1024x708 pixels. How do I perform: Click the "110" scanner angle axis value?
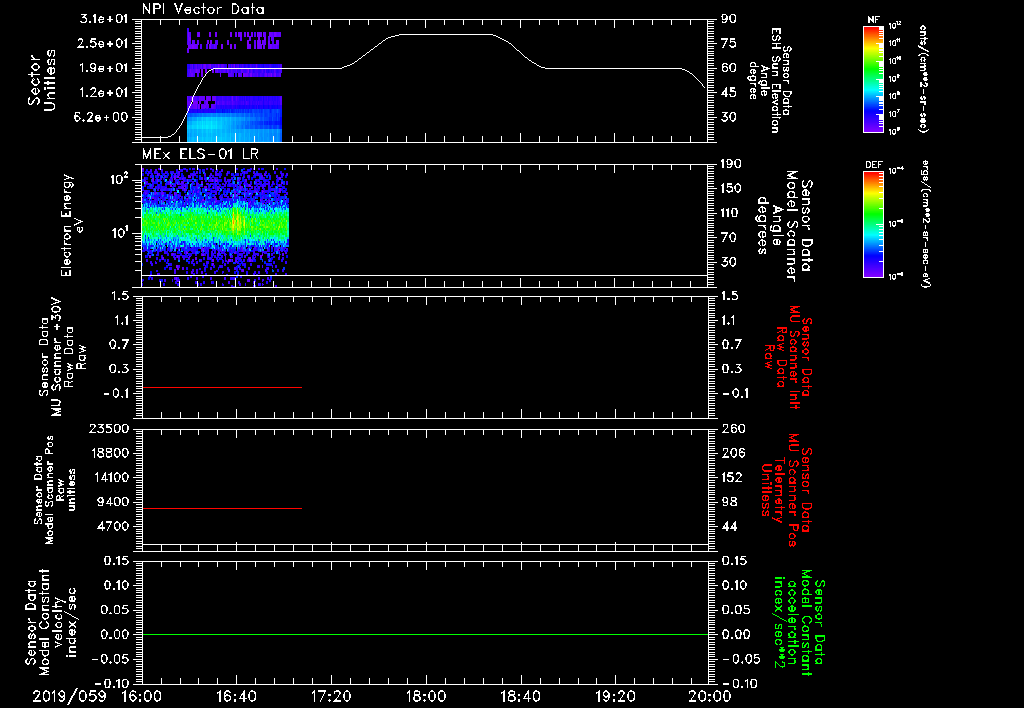732,213
